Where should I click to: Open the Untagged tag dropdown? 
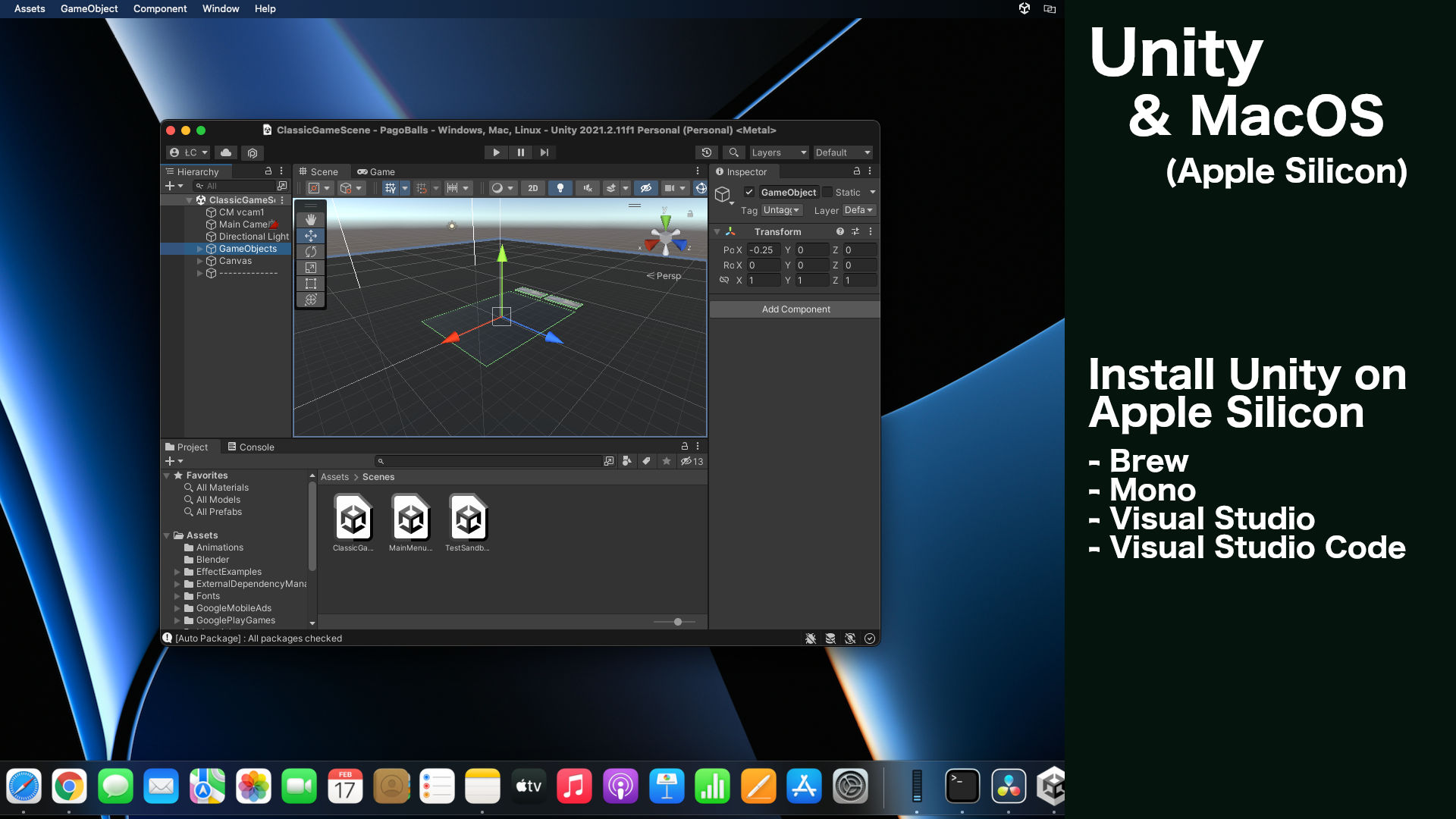click(781, 210)
